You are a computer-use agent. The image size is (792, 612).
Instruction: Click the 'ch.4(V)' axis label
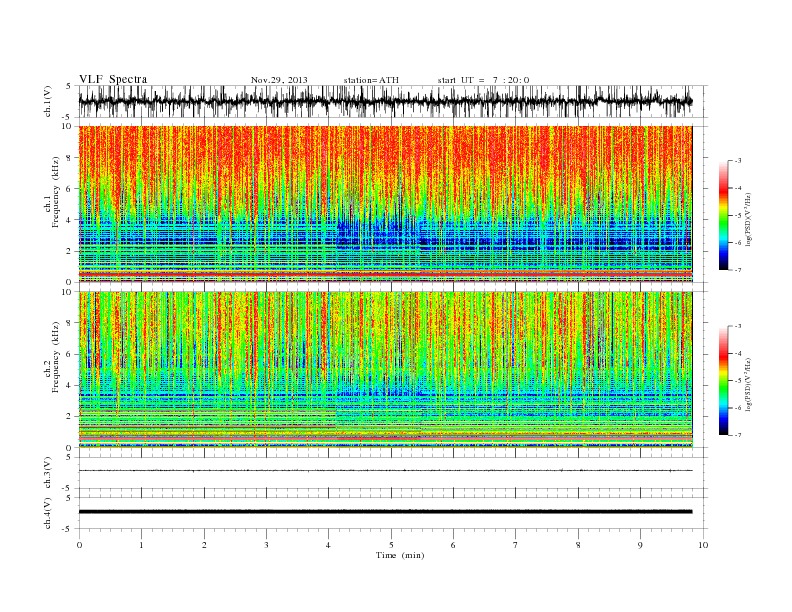pos(47,513)
